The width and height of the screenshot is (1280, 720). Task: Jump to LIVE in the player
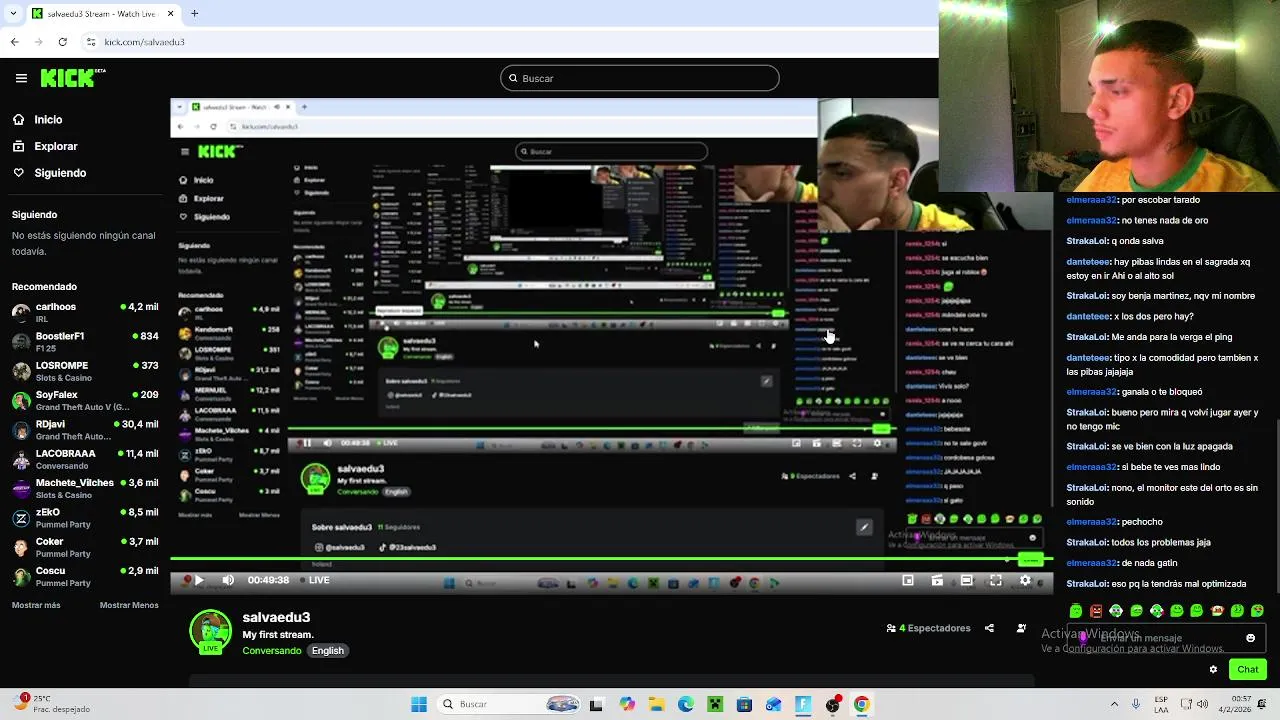pyautogui.click(x=316, y=580)
